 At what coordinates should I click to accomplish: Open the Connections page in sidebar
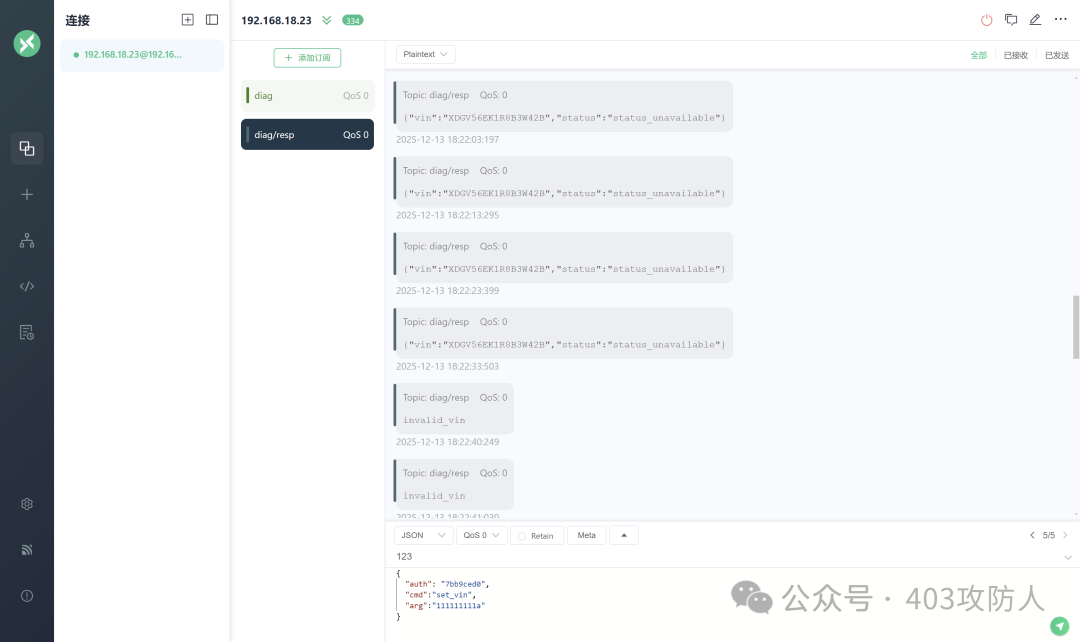27,149
